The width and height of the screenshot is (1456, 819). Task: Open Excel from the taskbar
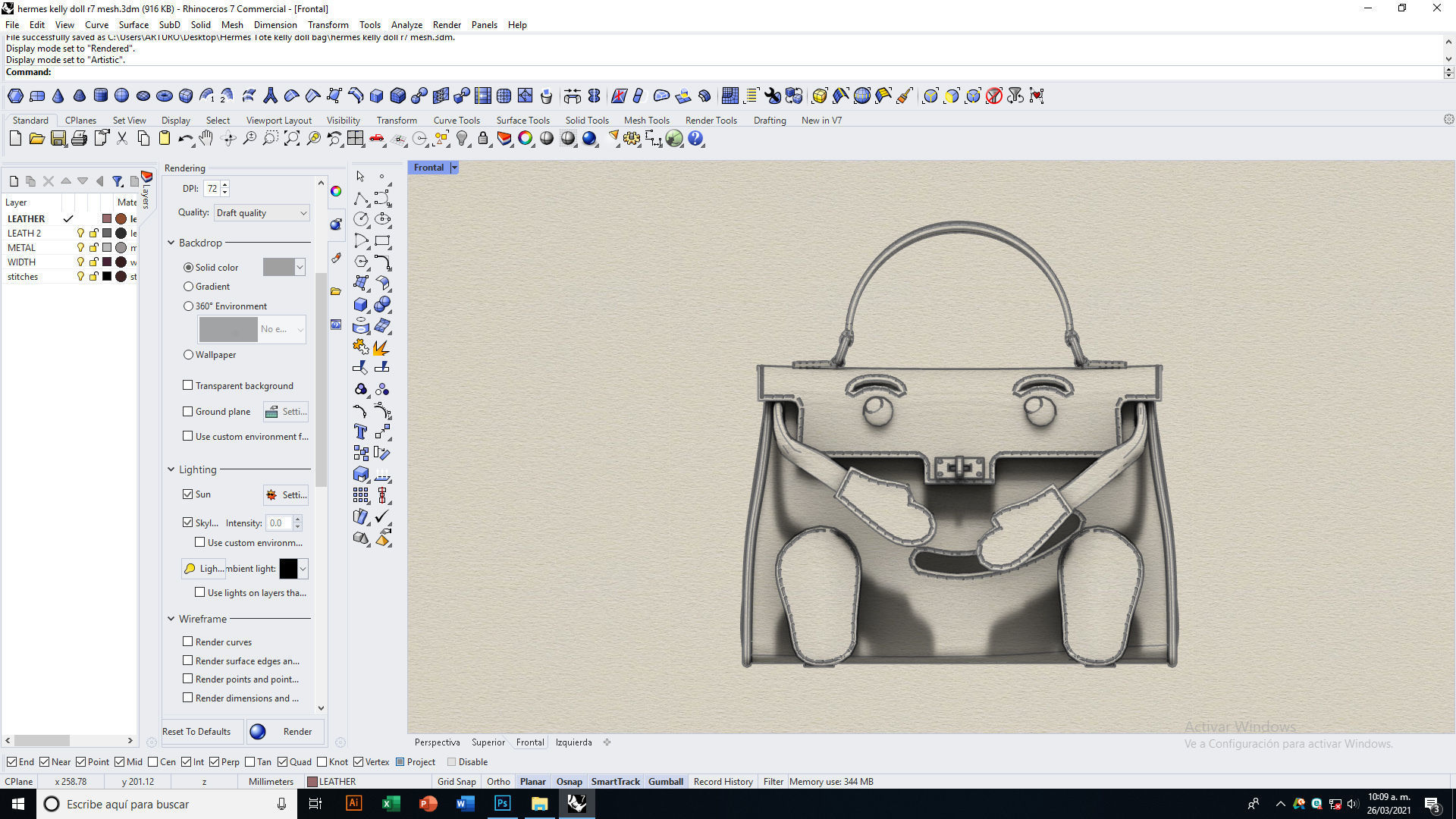pos(391,804)
